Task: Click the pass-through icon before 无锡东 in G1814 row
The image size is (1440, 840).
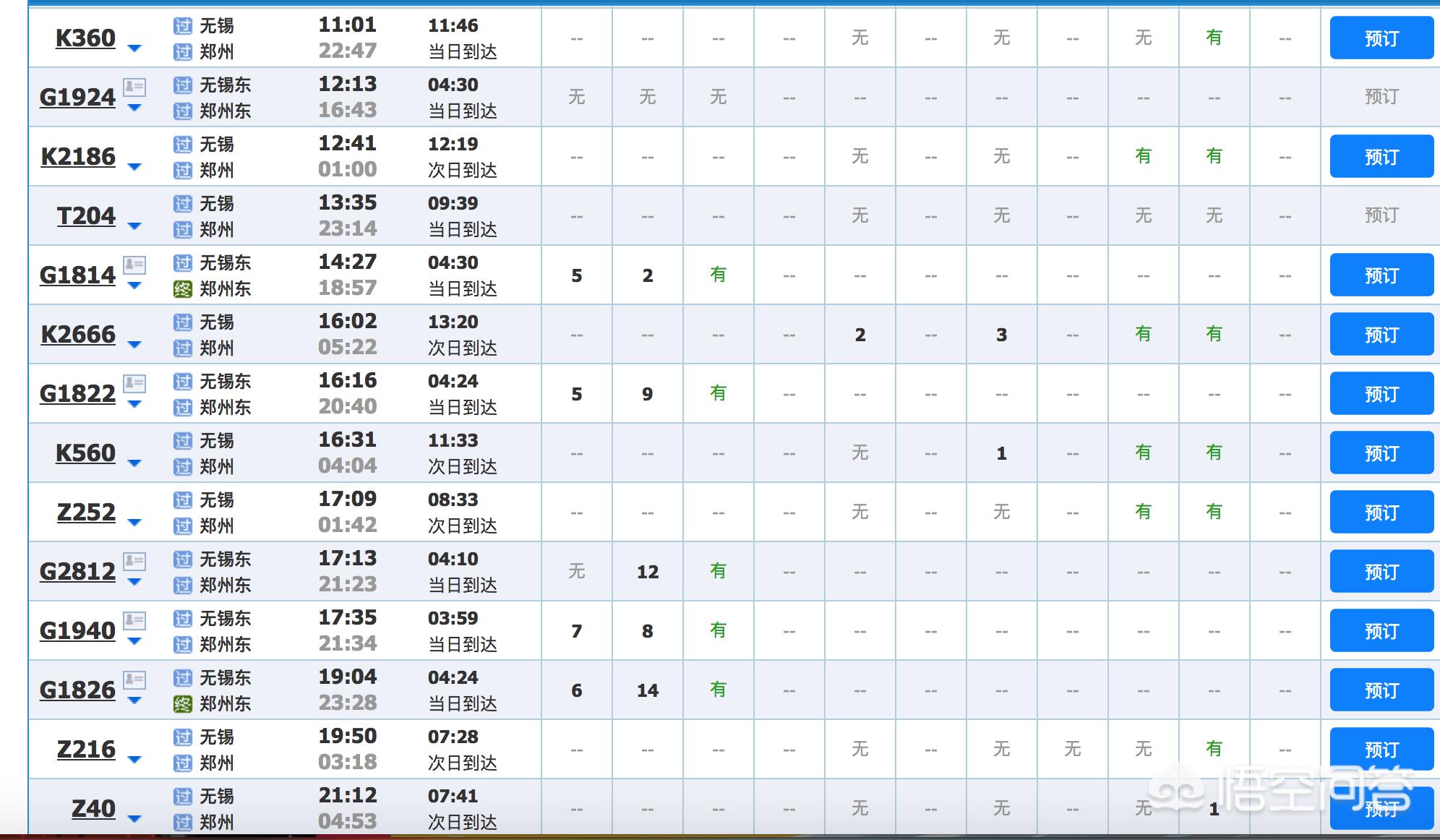Action: tap(183, 263)
